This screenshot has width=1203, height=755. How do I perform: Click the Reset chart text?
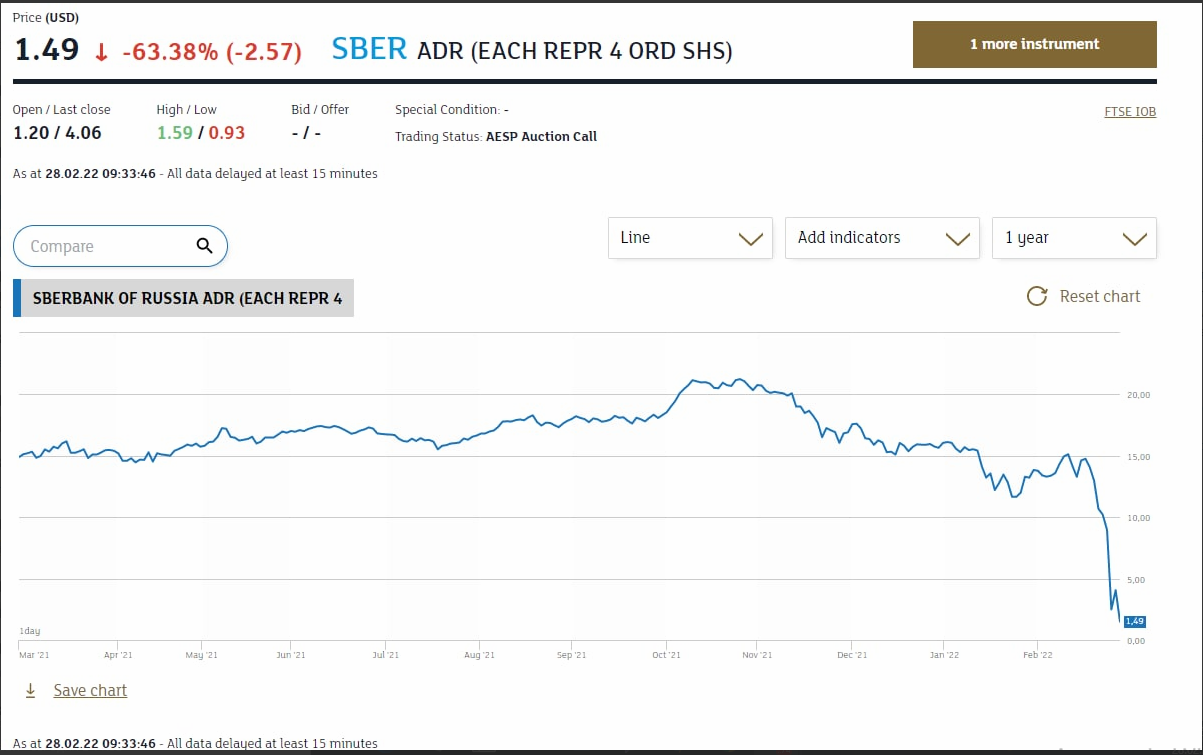click(1099, 297)
